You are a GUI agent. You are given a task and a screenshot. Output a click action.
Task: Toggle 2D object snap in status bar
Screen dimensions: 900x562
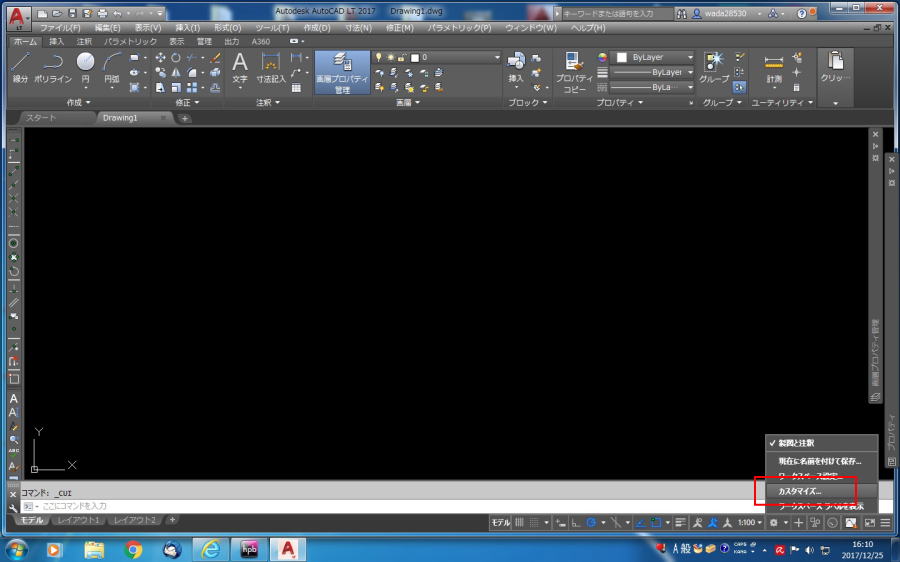[655, 522]
